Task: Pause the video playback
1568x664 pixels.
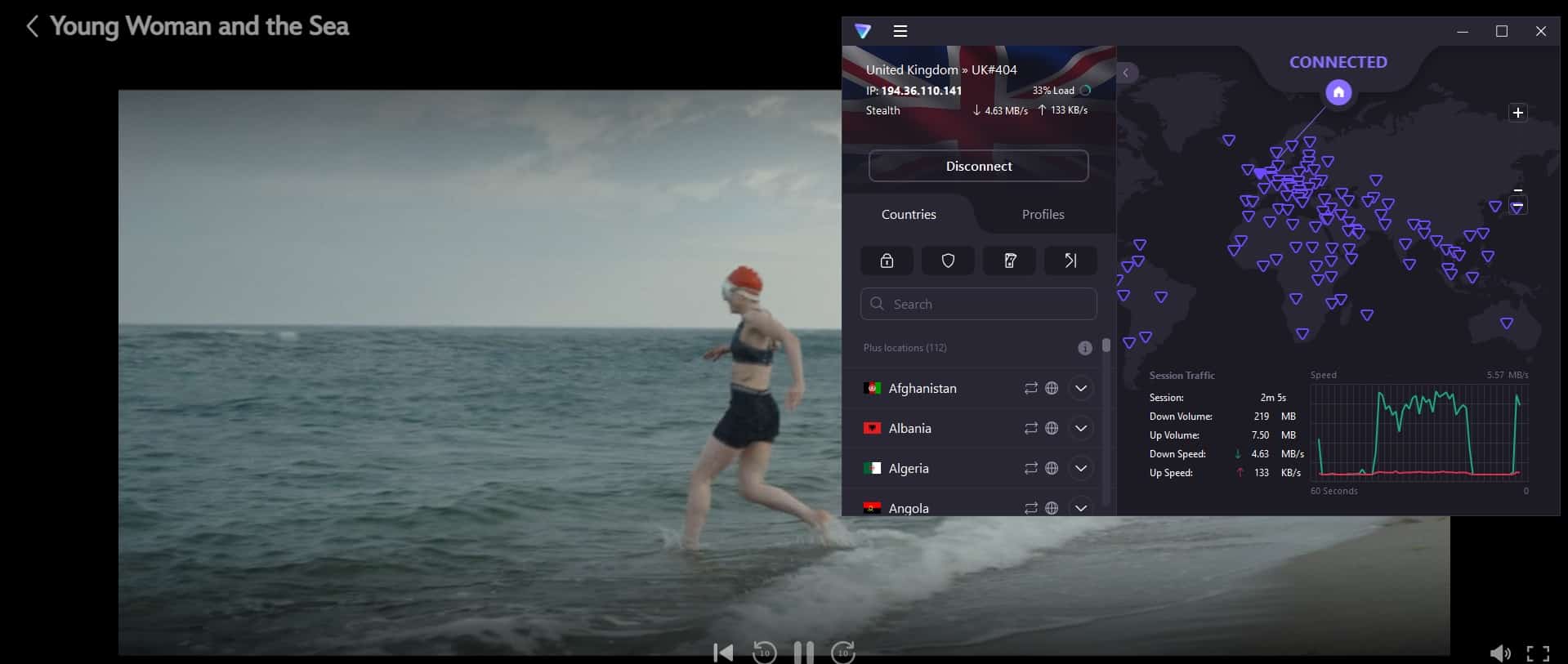Action: click(803, 653)
